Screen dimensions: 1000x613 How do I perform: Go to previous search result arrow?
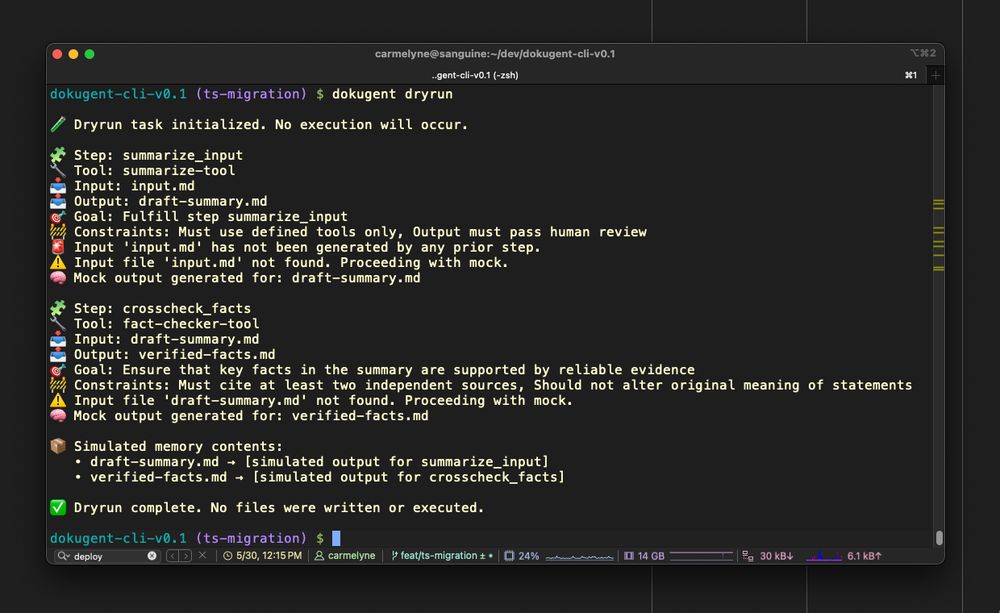click(x=172, y=556)
